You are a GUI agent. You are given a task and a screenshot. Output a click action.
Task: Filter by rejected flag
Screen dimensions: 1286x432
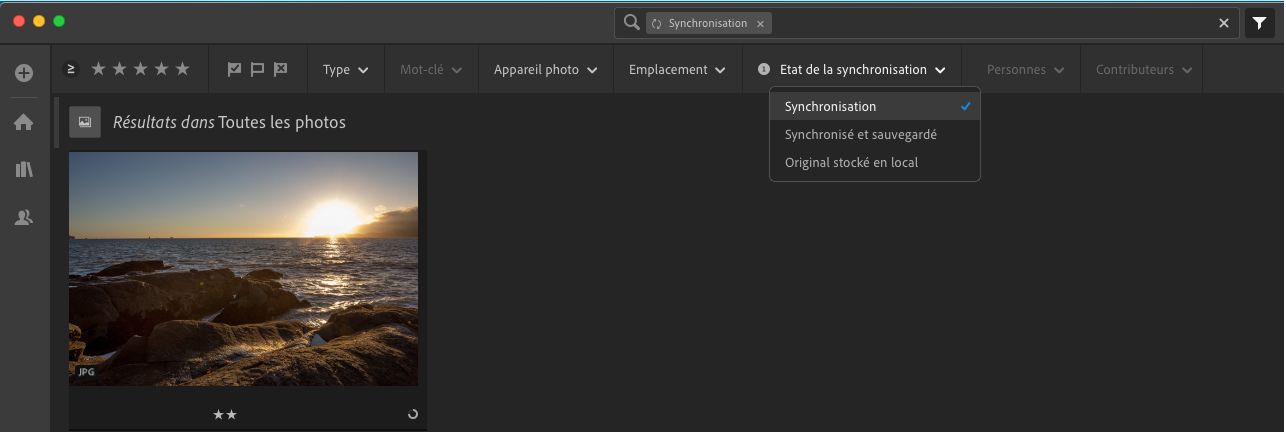pyautogui.click(x=281, y=69)
